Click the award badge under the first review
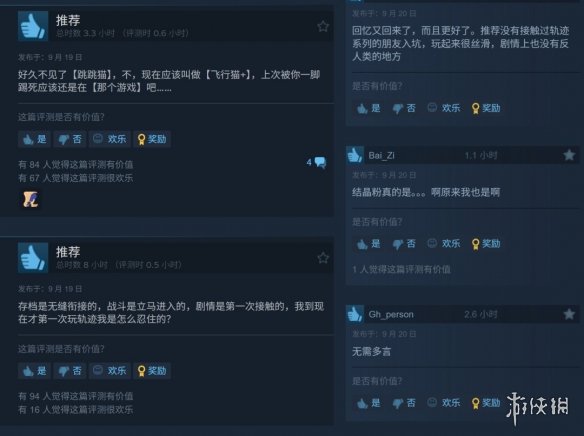Viewport: 584px width, 436px height. click(x=31, y=199)
